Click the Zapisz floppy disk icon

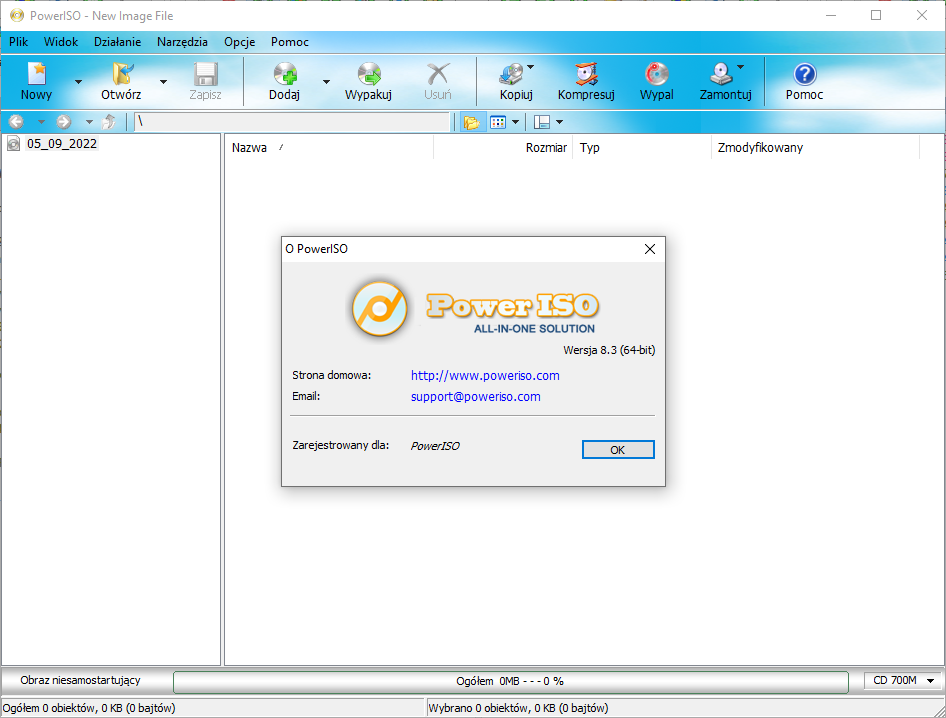click(205, 74)
